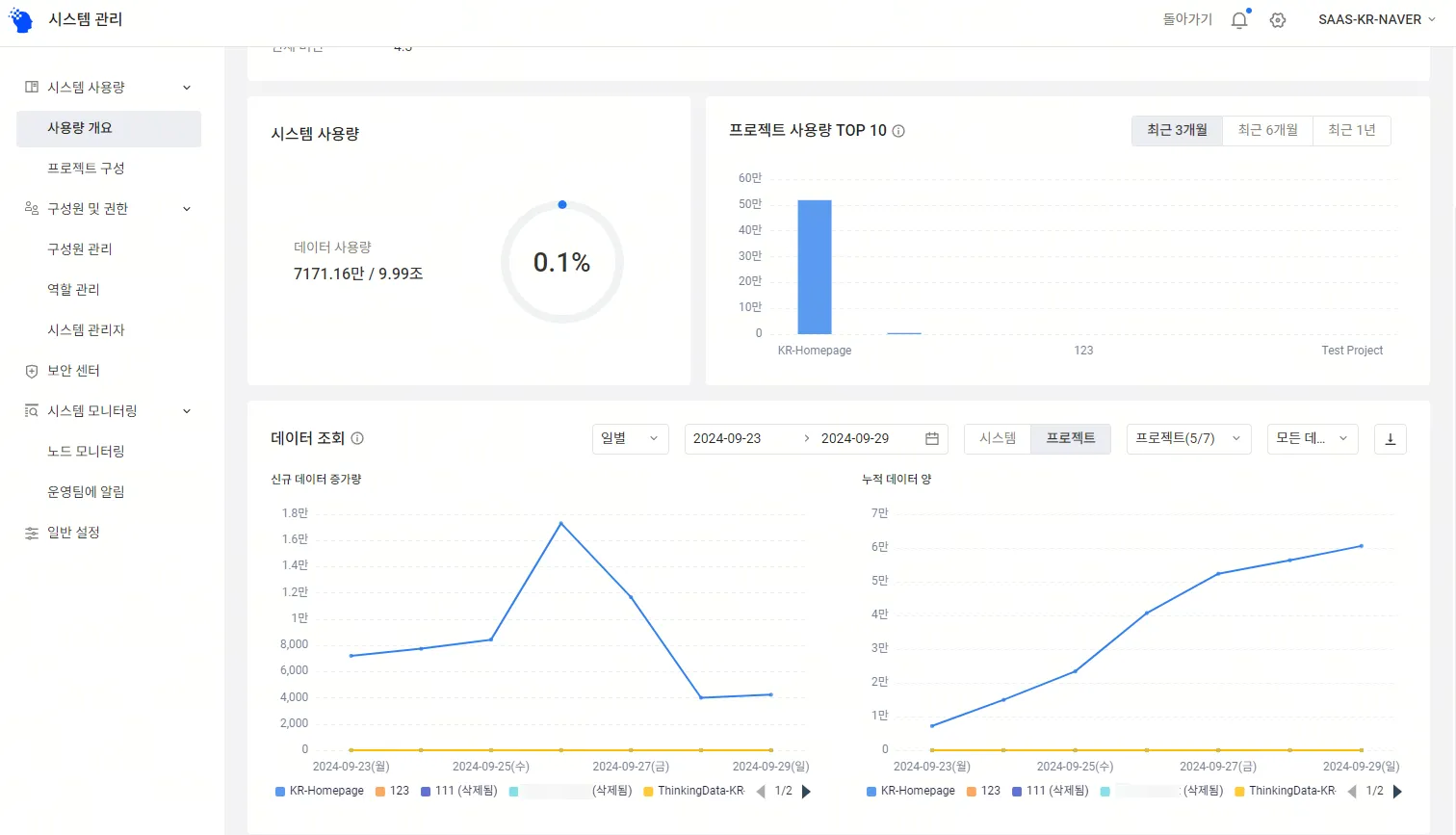Screen dimensions: 1456x835
Task: Click the 돌아가기 link
Action: (x=1187, y=20)
